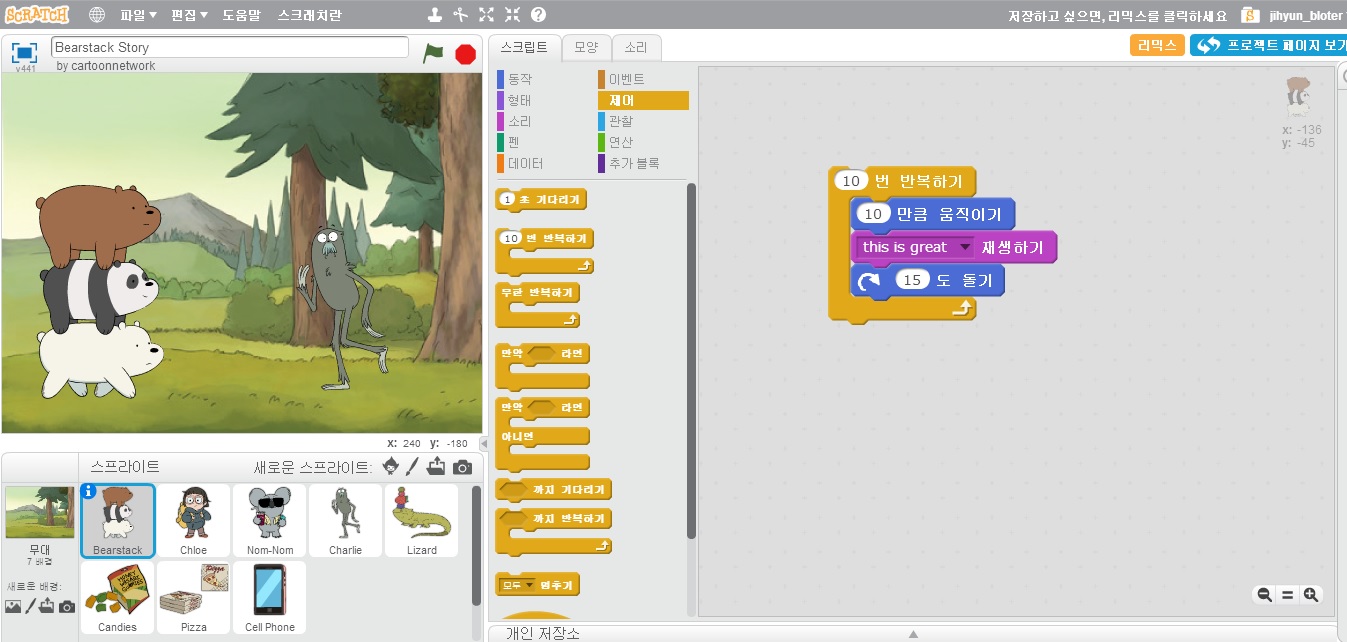The width and height of the screenshot is (1347, 642).
Task: Select the Charlie sprite
Action: pos(346,521)
